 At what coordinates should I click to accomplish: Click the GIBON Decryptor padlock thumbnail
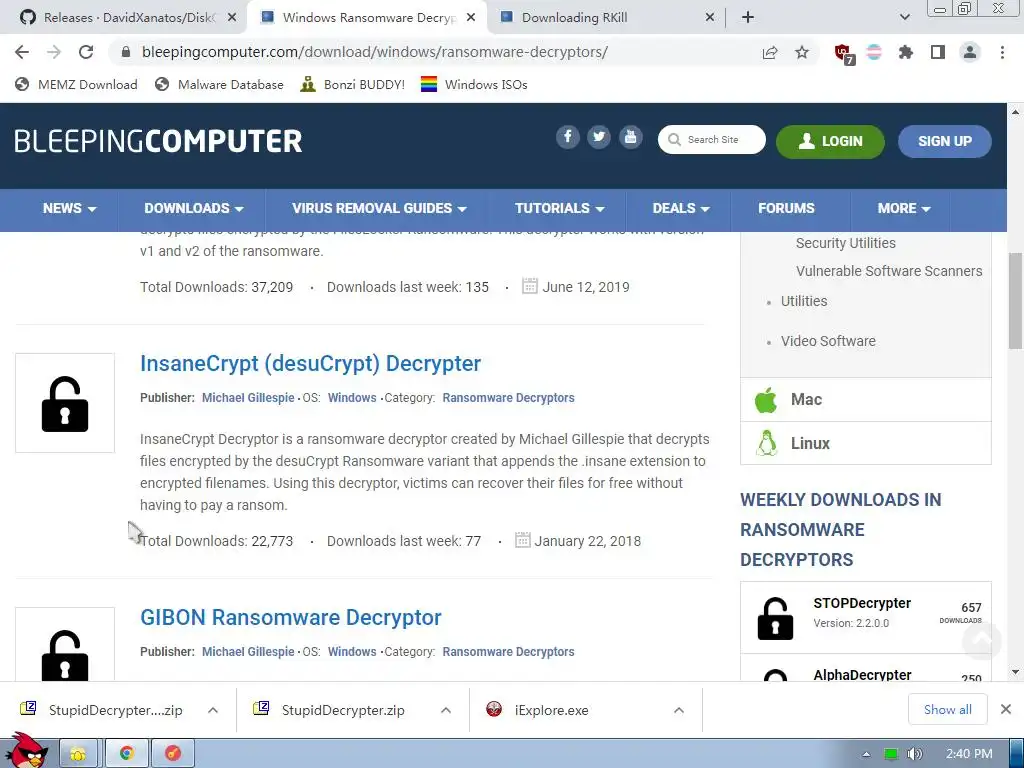[65, 644]
